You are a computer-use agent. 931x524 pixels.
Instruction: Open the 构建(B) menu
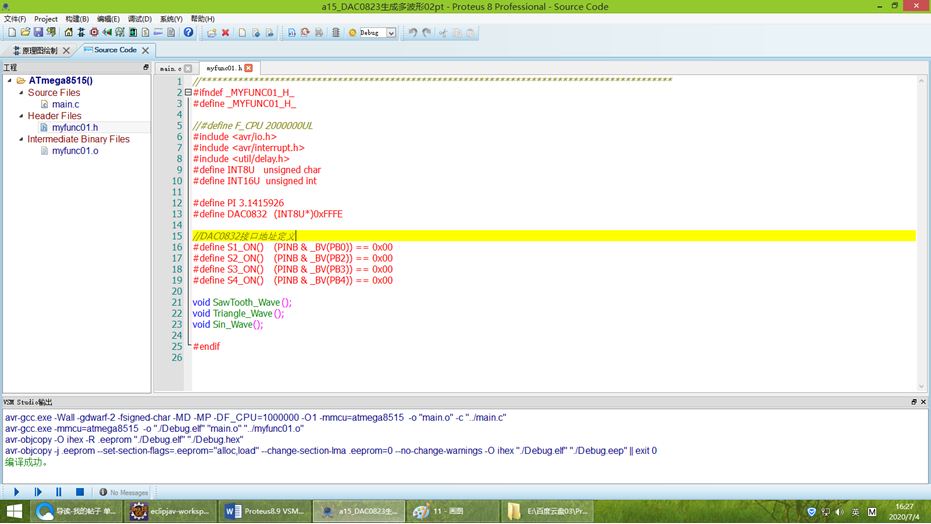(77, 19)
